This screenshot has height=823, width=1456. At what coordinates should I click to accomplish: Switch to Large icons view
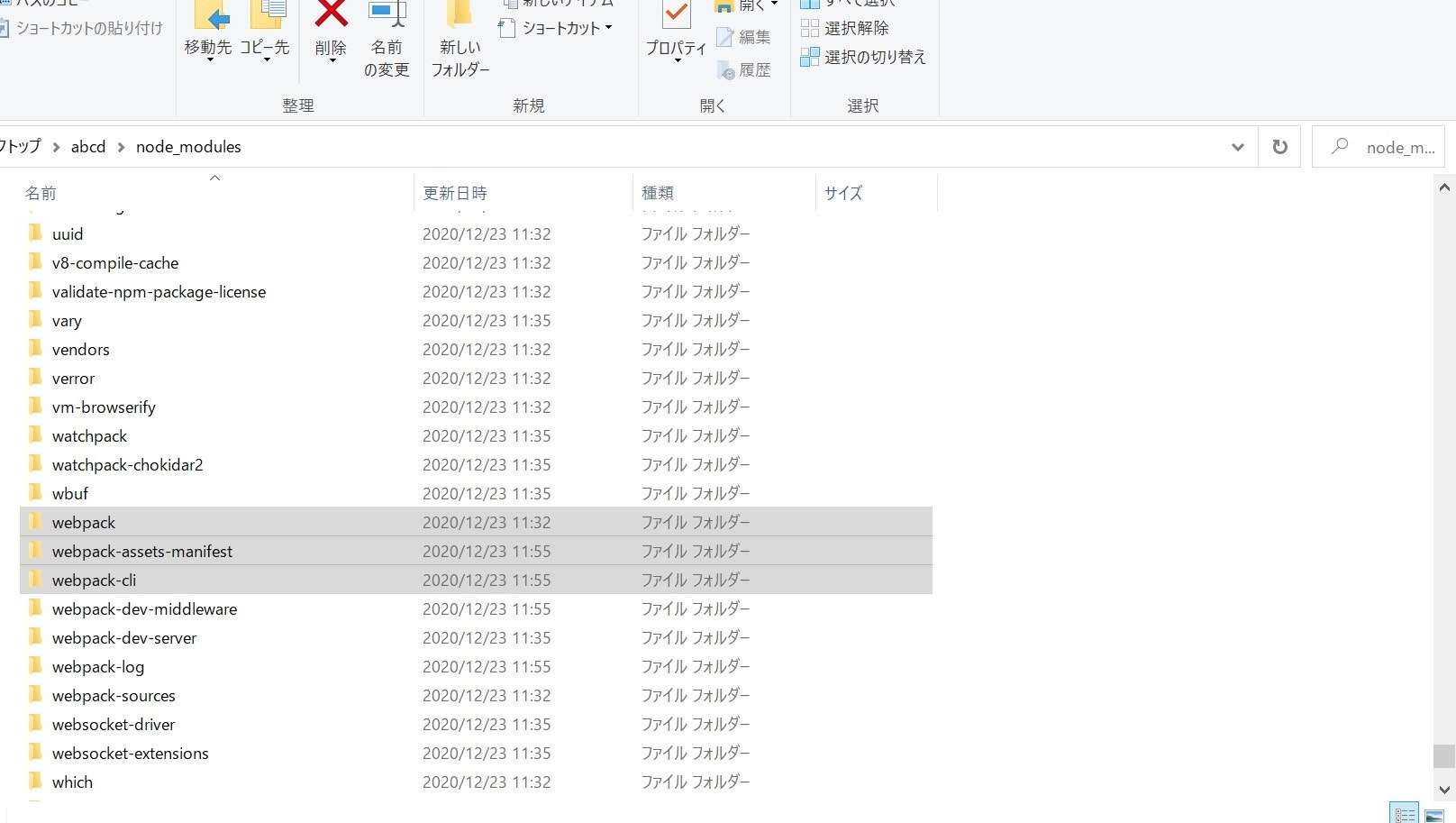point(1433,814)
